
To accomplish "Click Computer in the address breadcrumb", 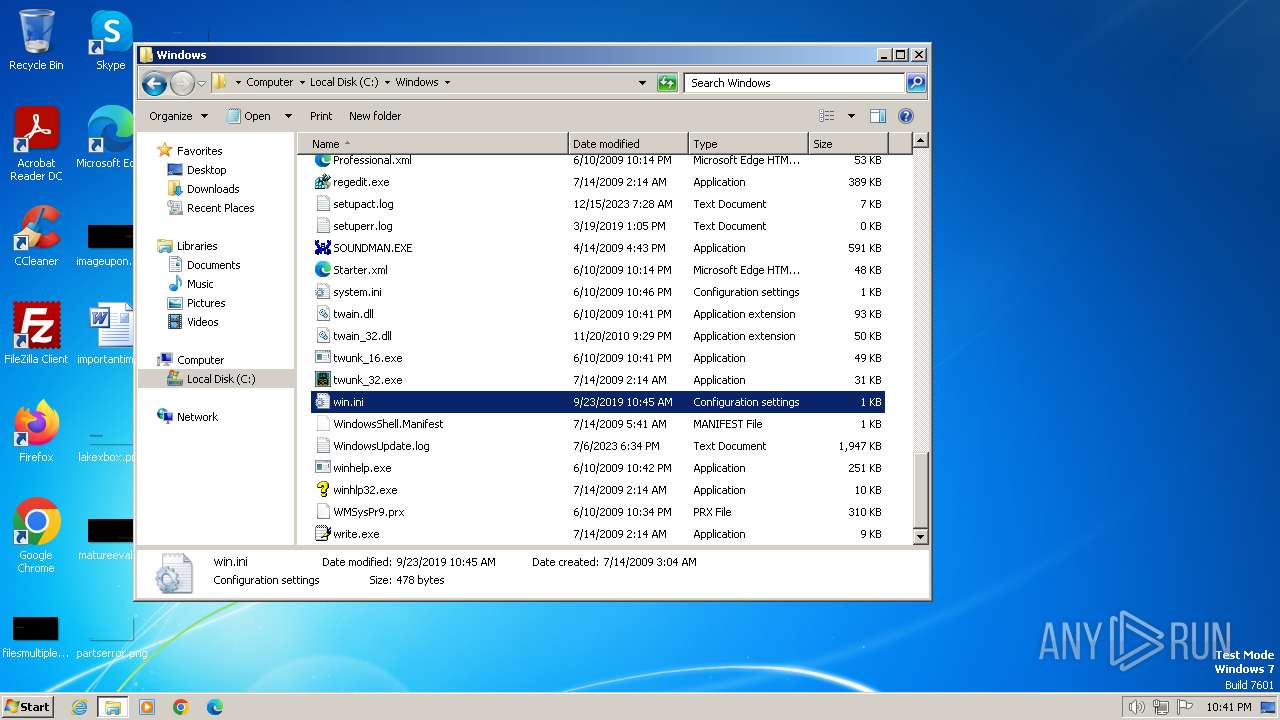I will [x=270, y=82].
